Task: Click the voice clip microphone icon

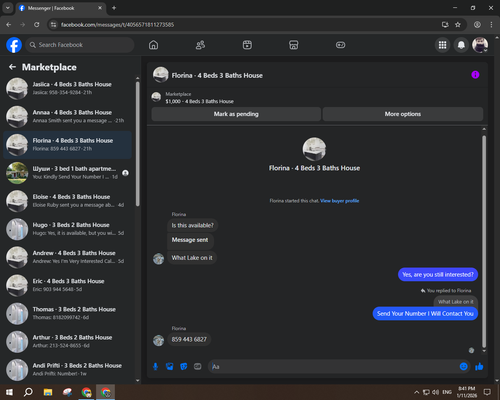Action: click(x=155, y=367)
